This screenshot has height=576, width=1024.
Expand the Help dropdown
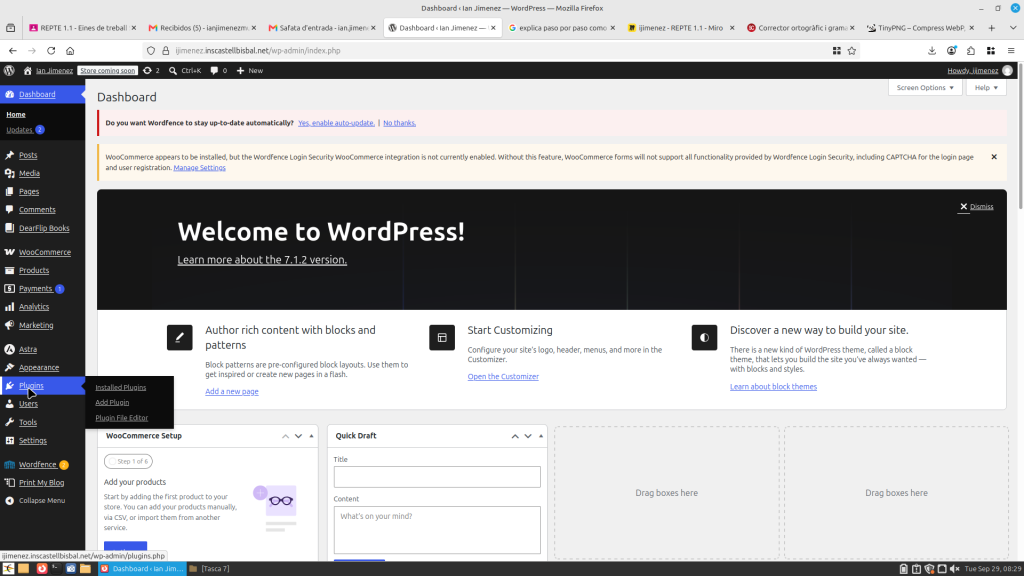pos(986,88)
